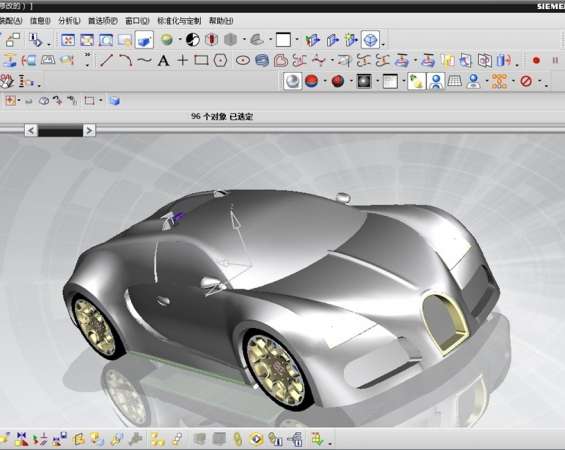Click the green download arrow assembly icon
565x450 pixels.
pyautogui.click(x=317, y=439)
